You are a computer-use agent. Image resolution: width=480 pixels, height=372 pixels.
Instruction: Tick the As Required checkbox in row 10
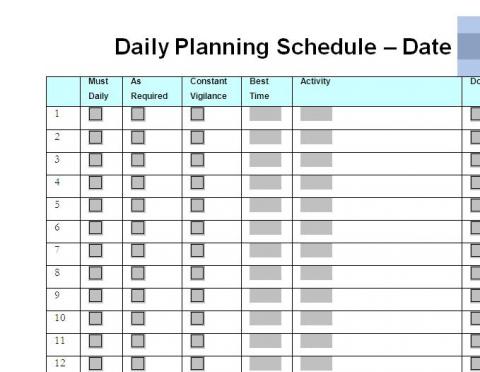click(x=138, y=318)
